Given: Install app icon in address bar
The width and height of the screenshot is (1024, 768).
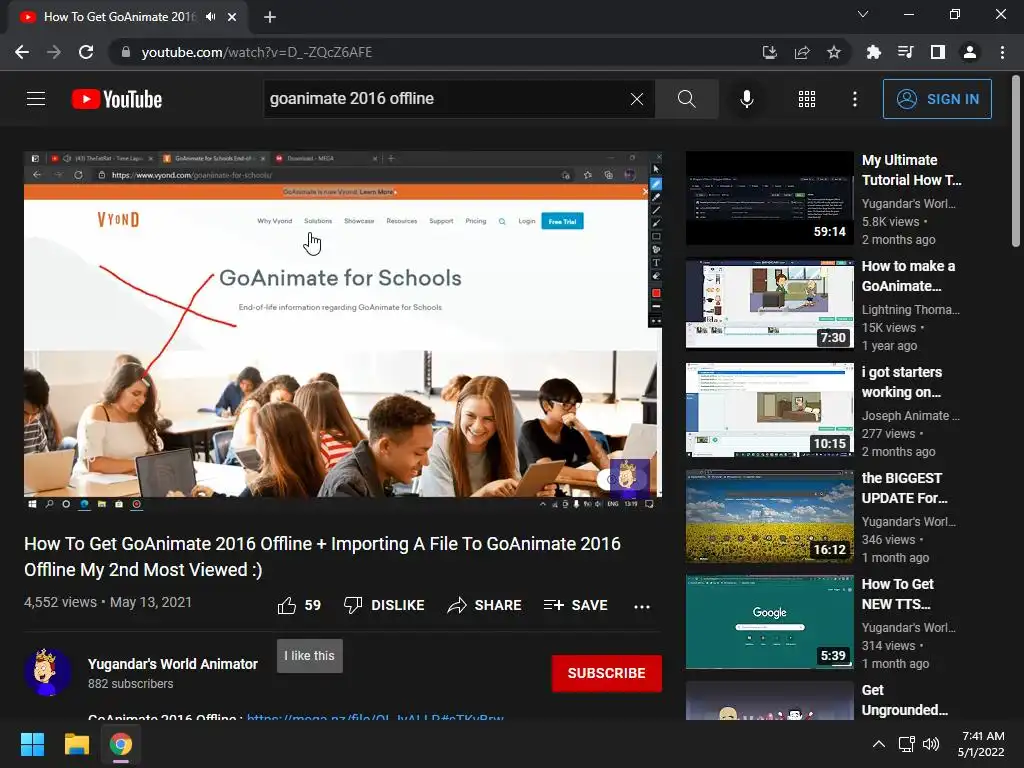Looking at the screenshot, I should click(770, 52).
